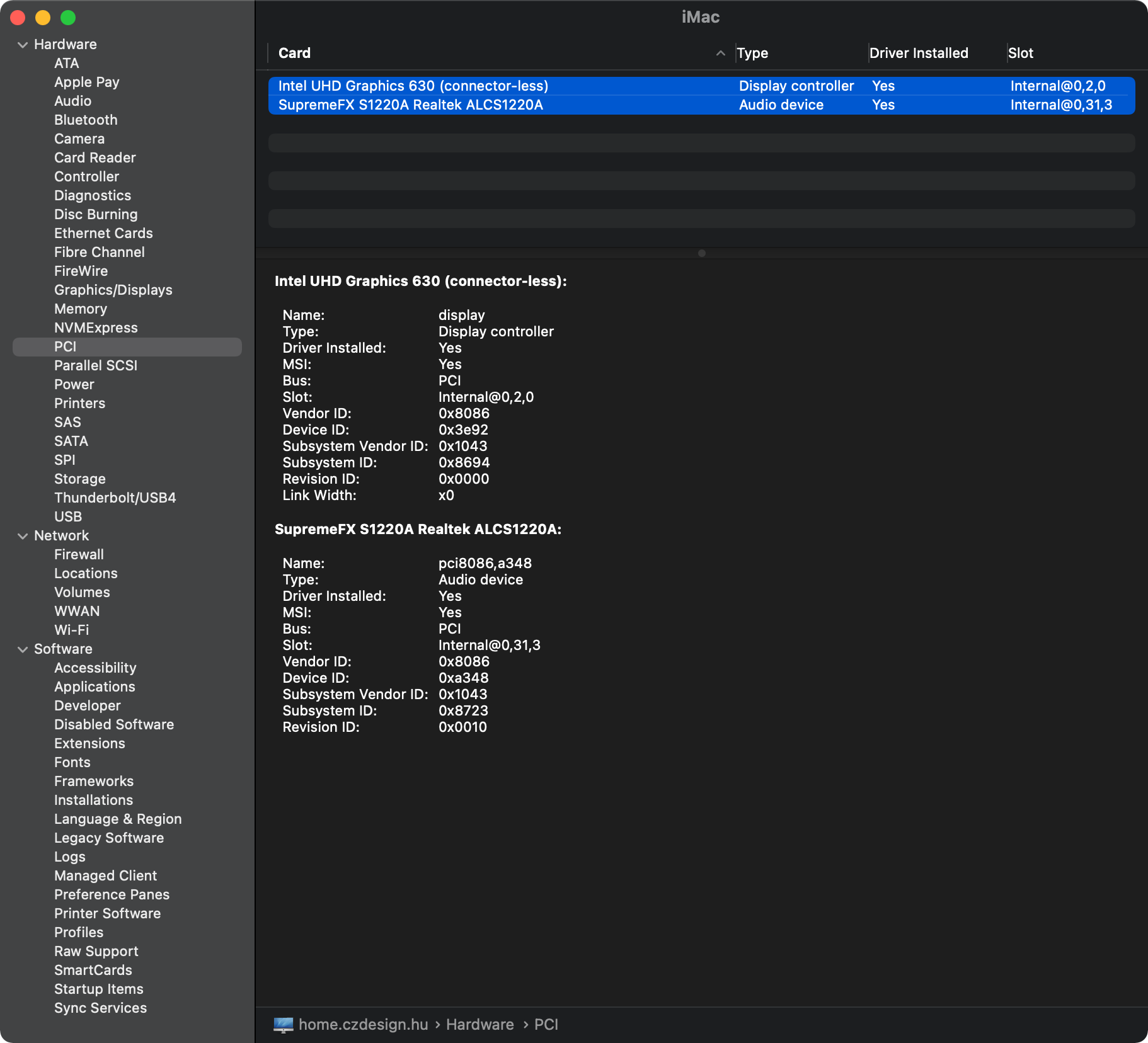Open Thunderbolt/USB4 in the sidebar
1148x1043 pixels.
115,498
